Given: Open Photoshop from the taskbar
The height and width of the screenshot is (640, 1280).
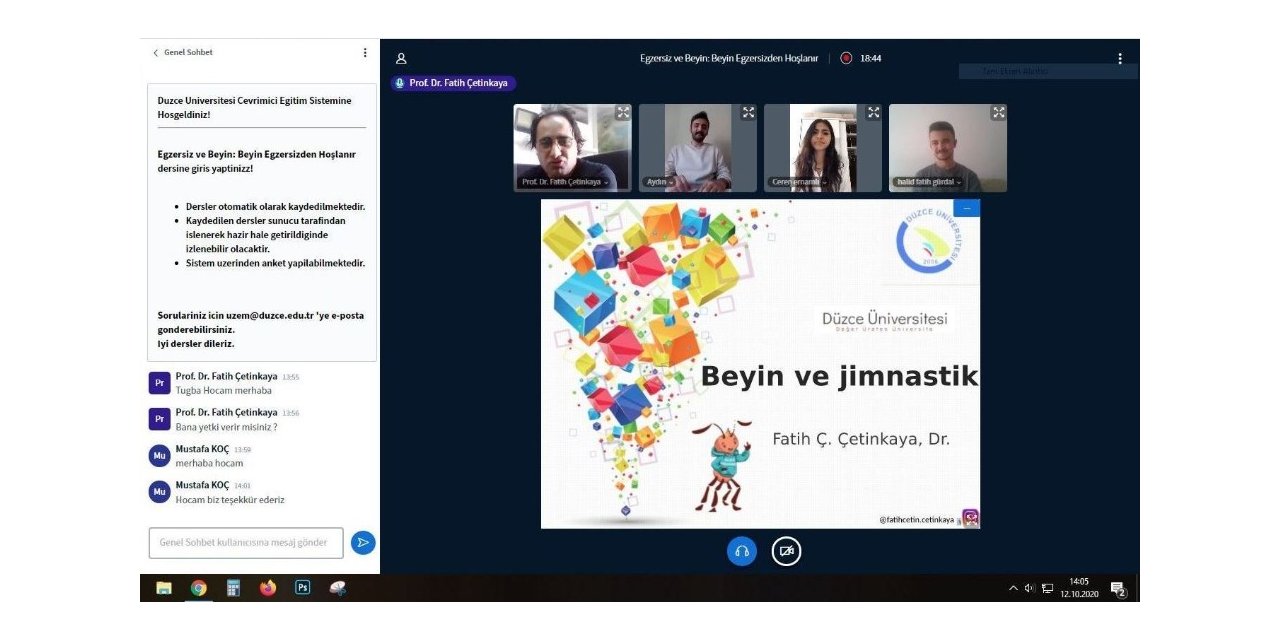Looking at the screenshot, I should tap(303, 588).
